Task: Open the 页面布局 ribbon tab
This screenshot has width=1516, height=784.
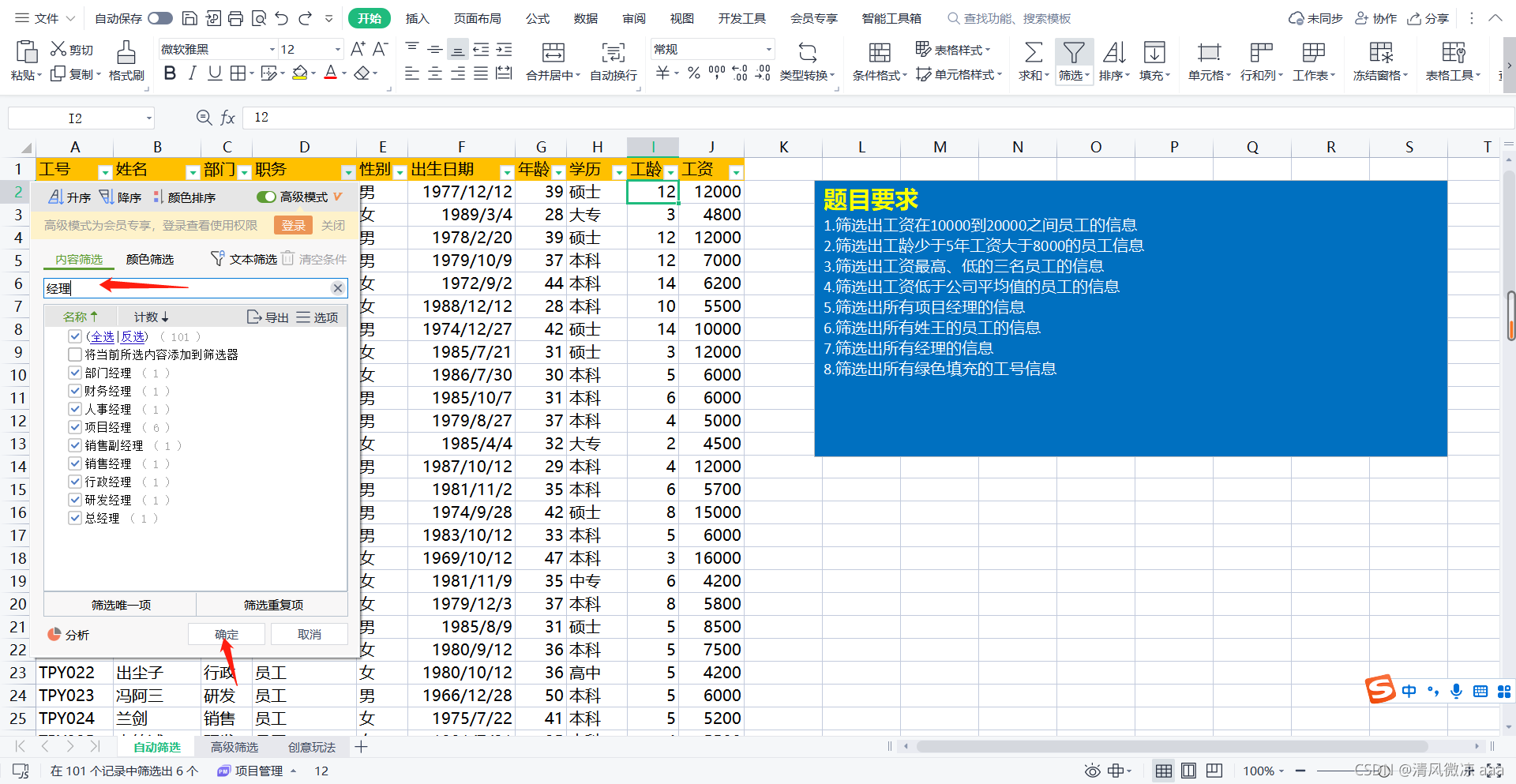Action: [478, 18]
